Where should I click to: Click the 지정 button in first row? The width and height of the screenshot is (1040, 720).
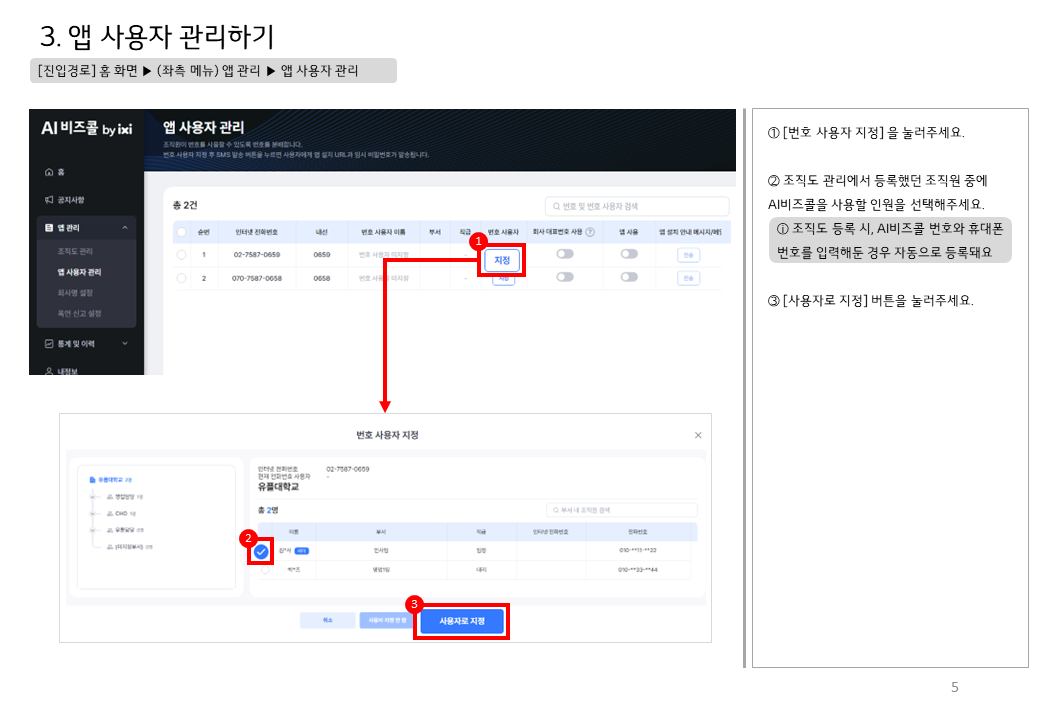502,260
